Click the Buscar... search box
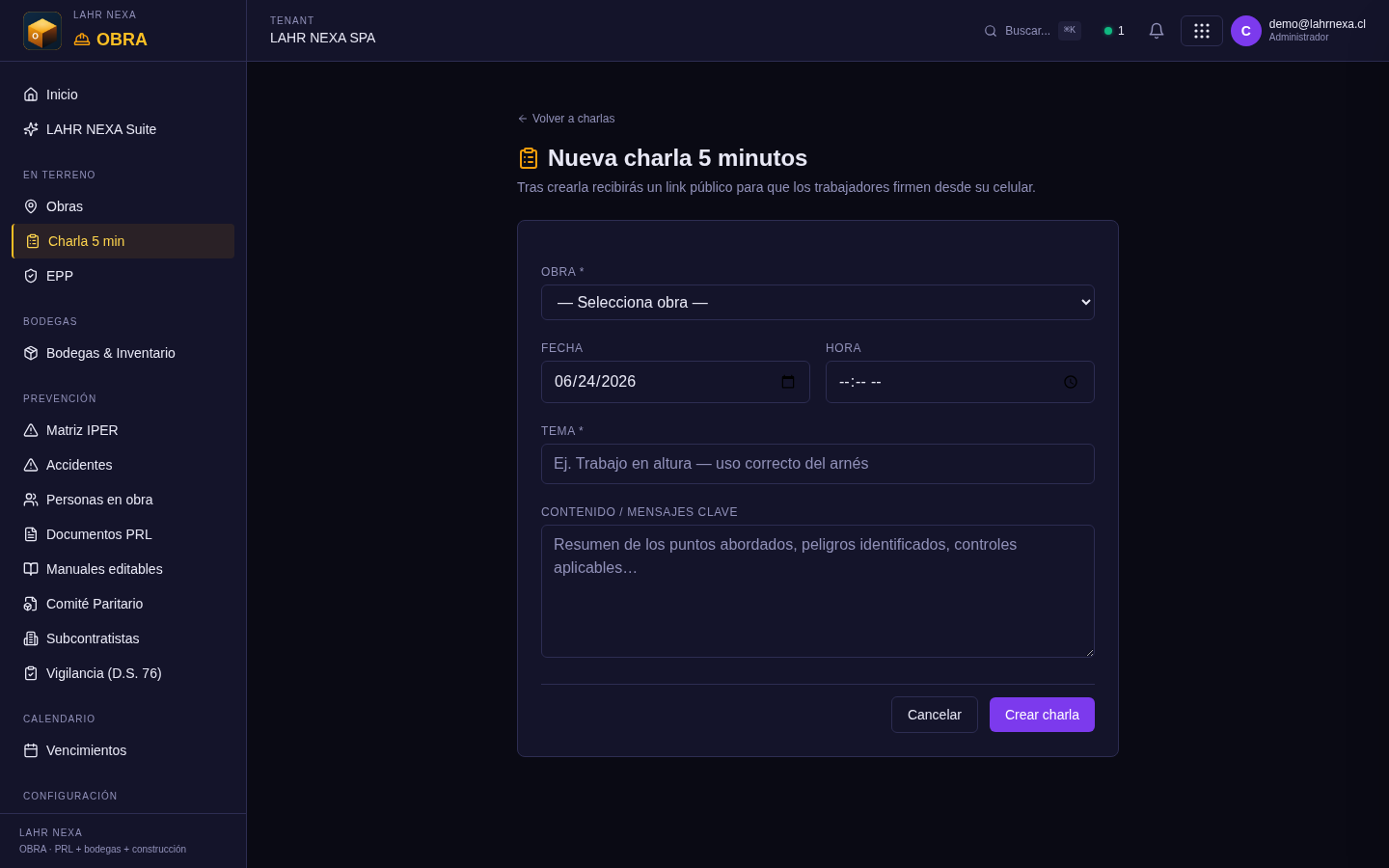Image resolution: width=1389 pixels, height=868 pixels. tap(1031, 31)
